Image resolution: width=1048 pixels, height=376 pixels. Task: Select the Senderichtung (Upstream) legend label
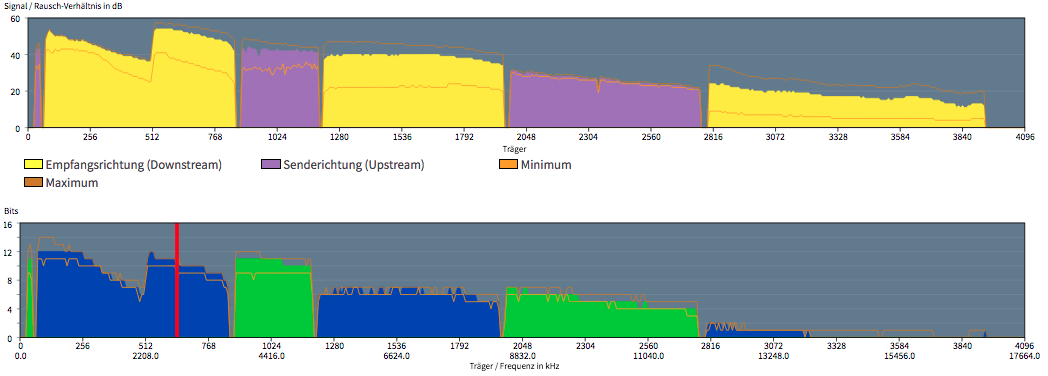tap(354, 164)
